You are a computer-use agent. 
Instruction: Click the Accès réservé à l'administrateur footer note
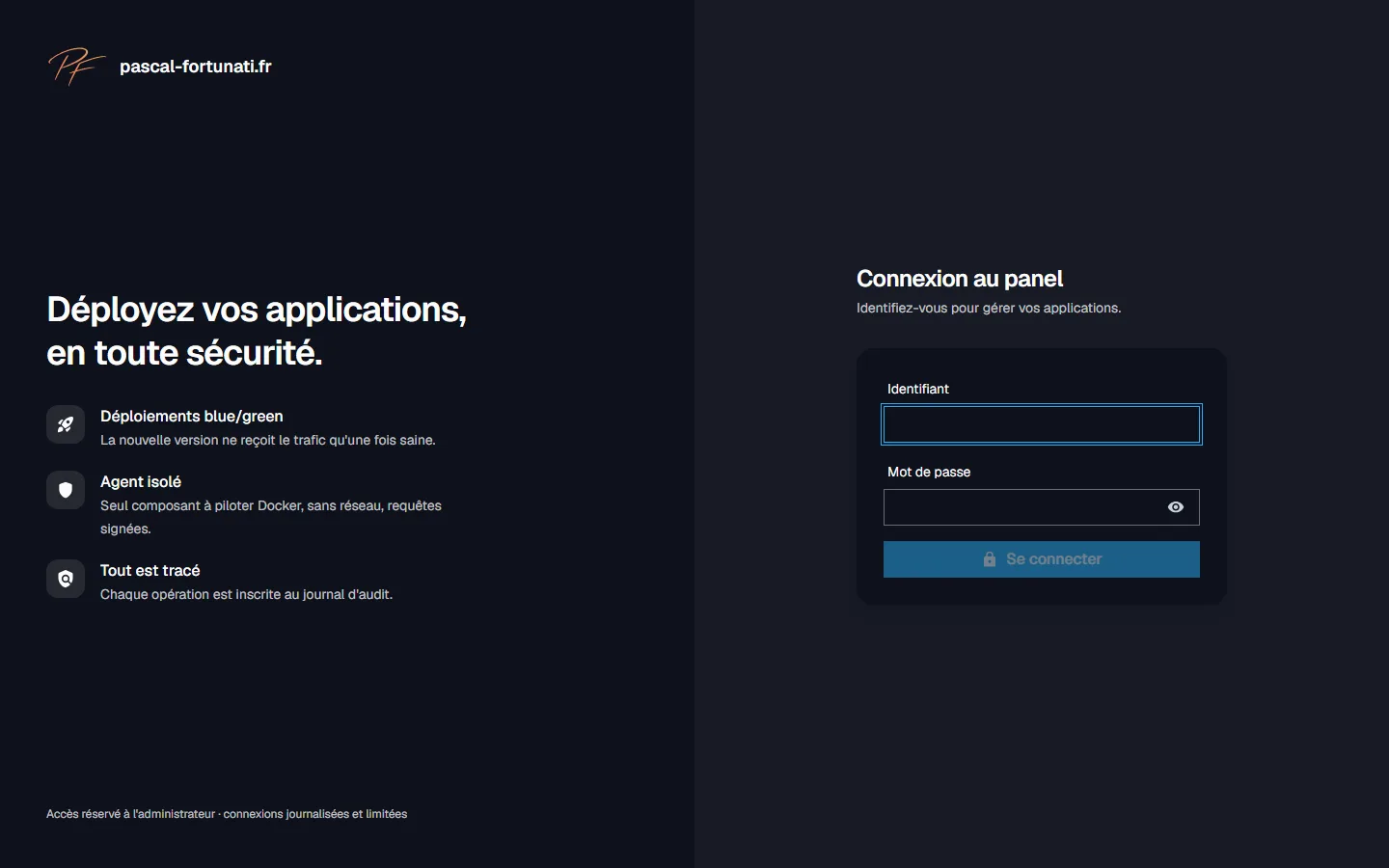227,814
